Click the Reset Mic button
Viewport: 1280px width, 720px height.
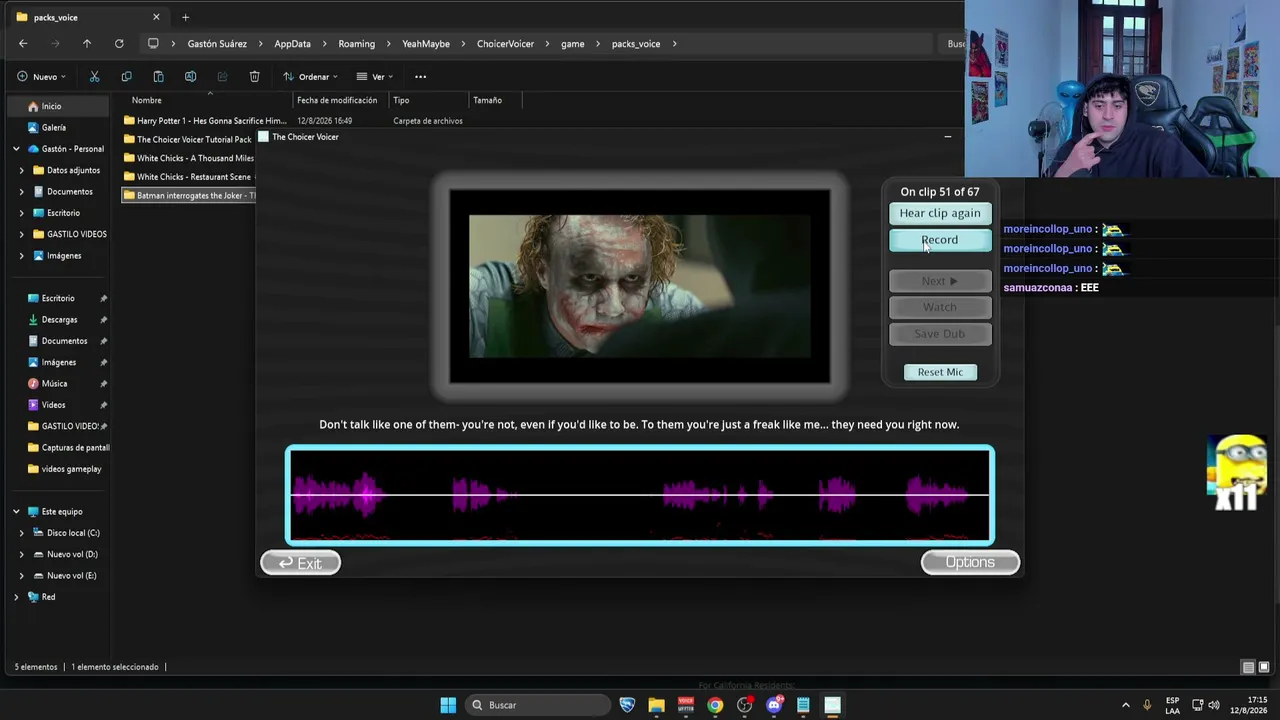(x=940, y=372)
